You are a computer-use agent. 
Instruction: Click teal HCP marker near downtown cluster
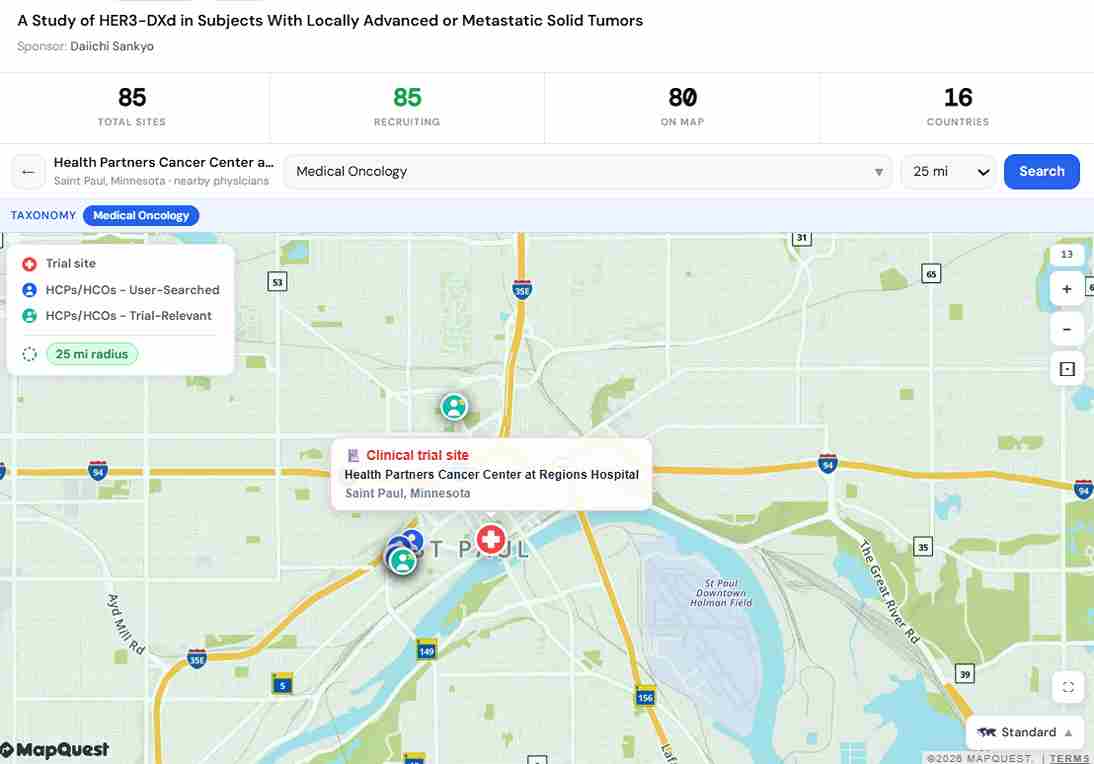403,561
